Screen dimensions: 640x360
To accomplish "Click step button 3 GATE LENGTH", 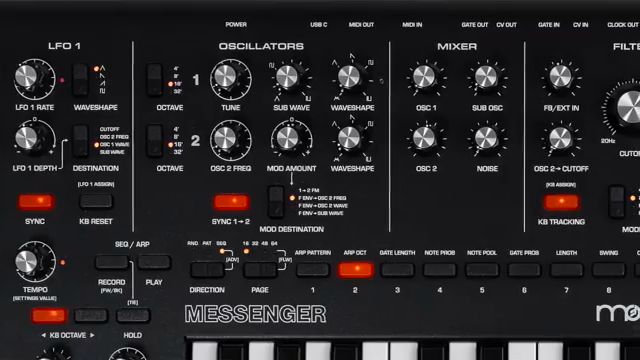I will pyautogui.click(x=398, y=270).
